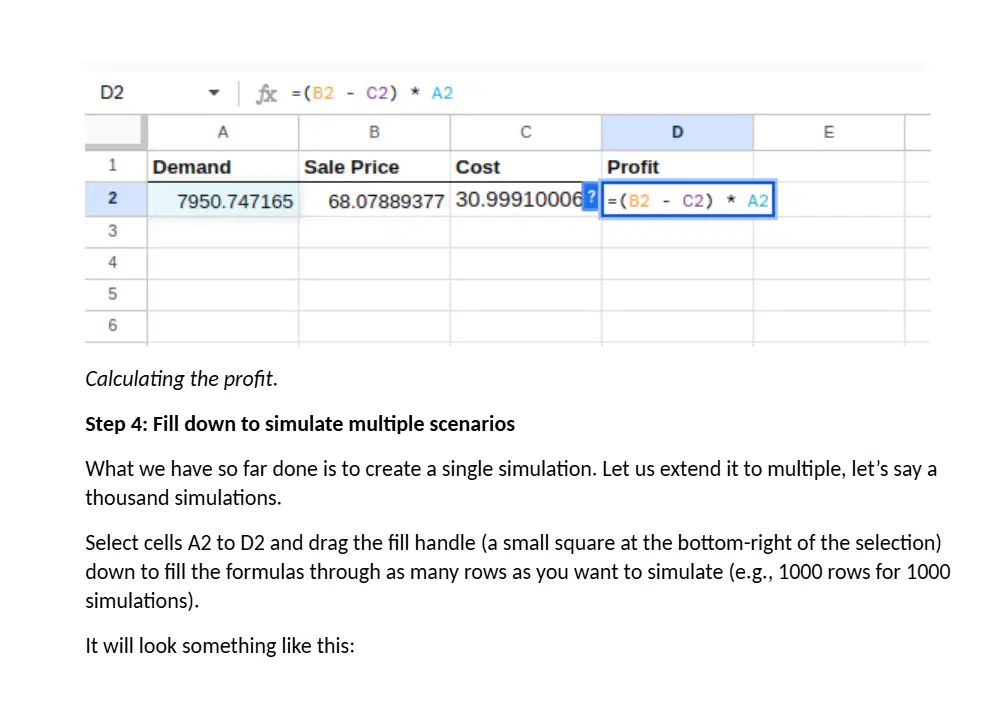Screen dimensions: 1002x723
Task: Click the select-all corner box
Action: tap(114, 130)
